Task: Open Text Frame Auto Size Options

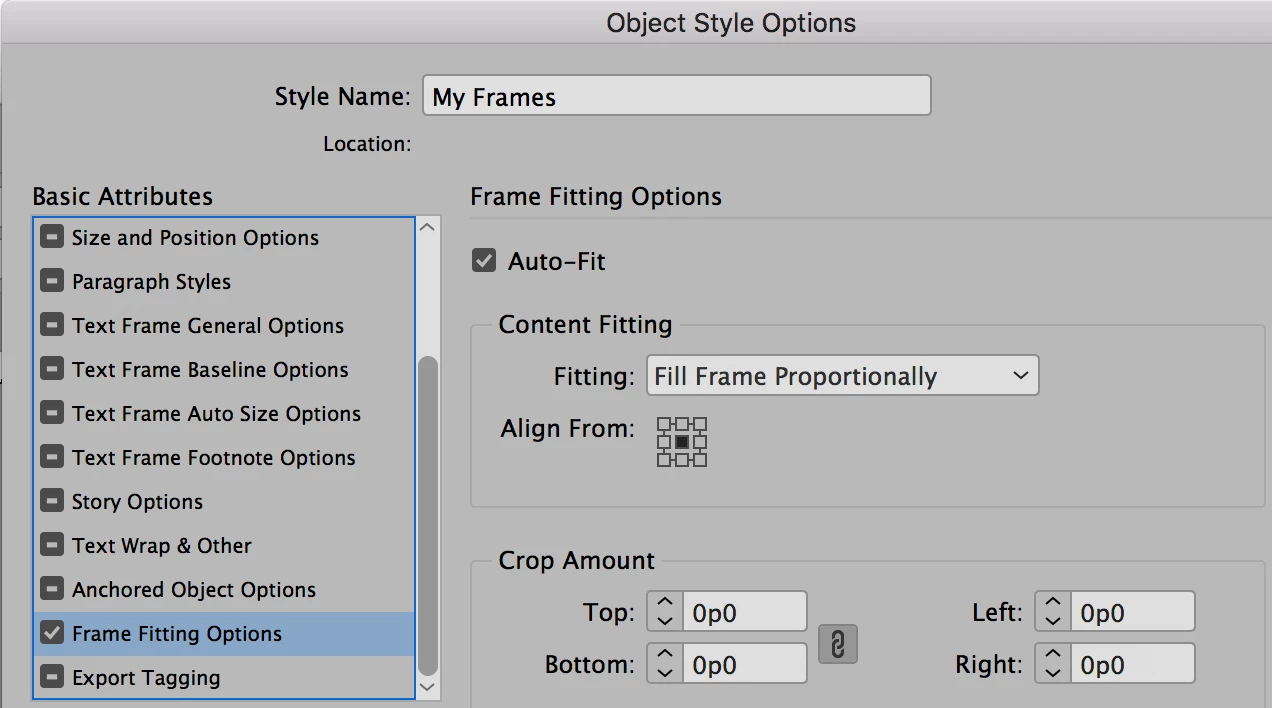Action: [216, 414]
